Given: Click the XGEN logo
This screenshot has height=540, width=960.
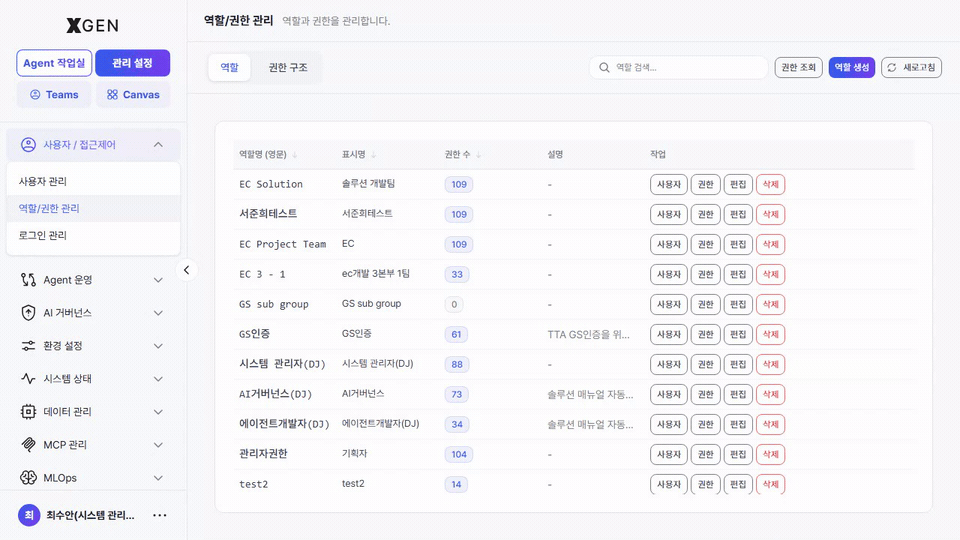Looking at the screenshot, I should pyautogui.click(x=92, y=25).
